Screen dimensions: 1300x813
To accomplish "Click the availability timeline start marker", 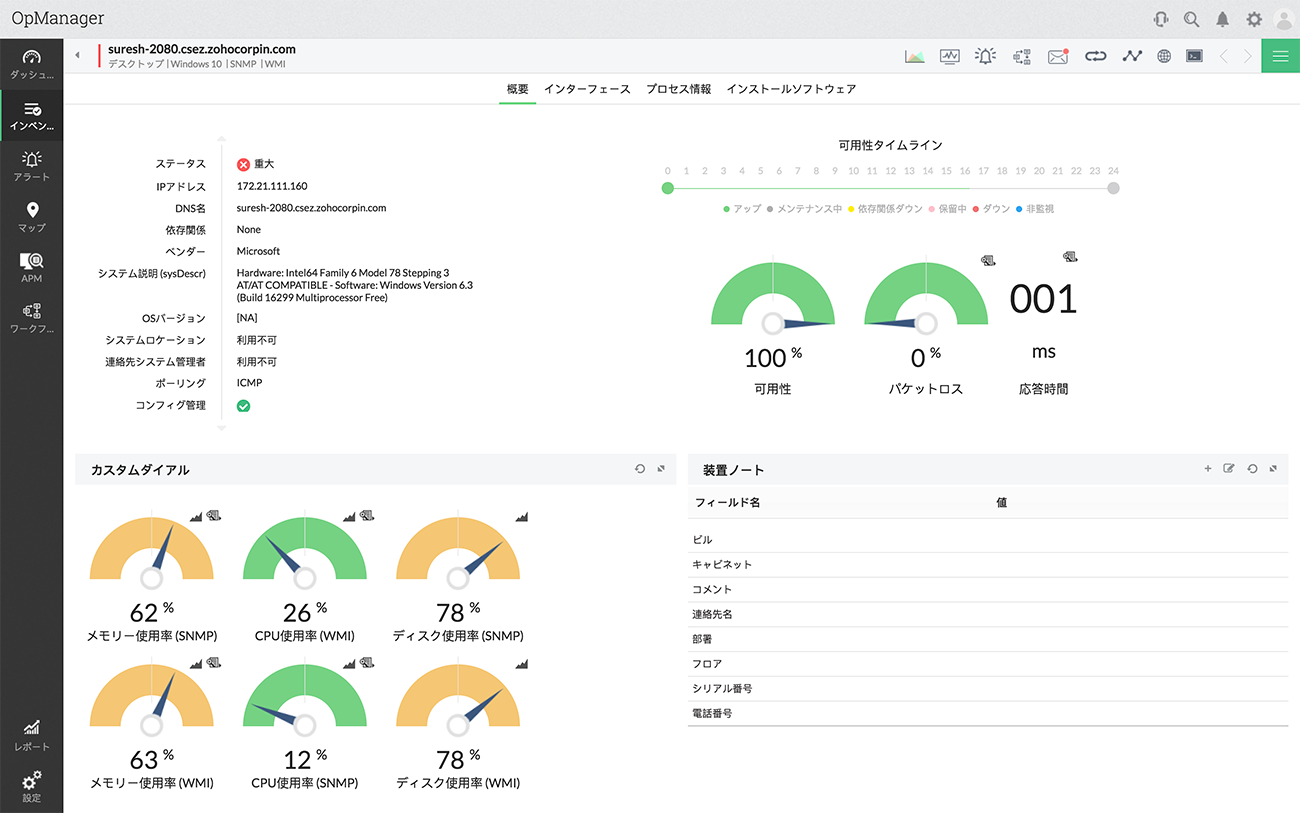I will pos(668,188).
